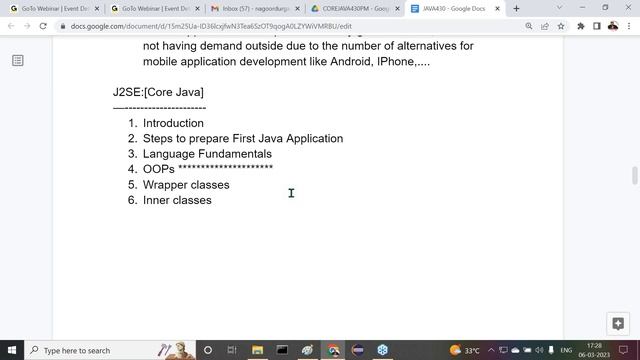Click the ENG language indicator
This screenshot has width=640, height=360.
tap(566, 350)
